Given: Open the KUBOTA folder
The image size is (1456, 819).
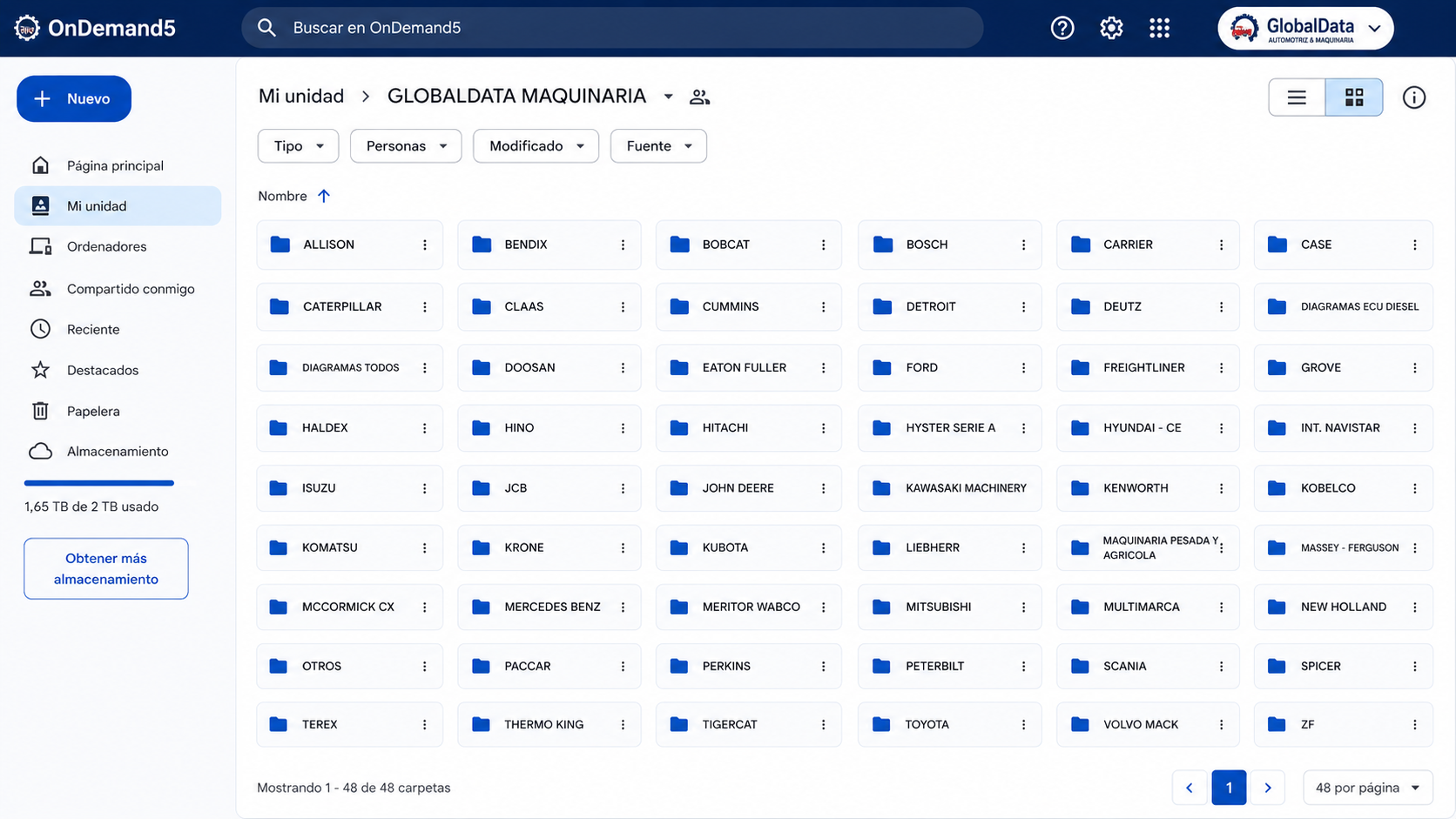Looking at the screenshot, I should coord(748,547).
